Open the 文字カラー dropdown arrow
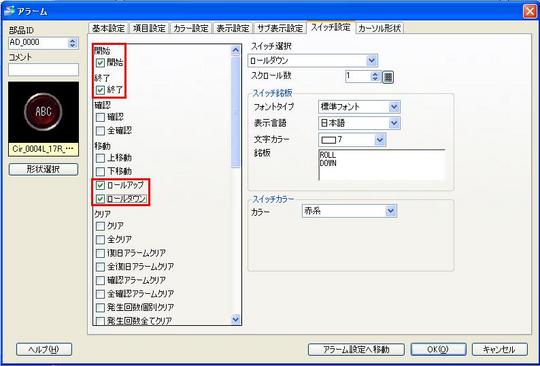 380,140
